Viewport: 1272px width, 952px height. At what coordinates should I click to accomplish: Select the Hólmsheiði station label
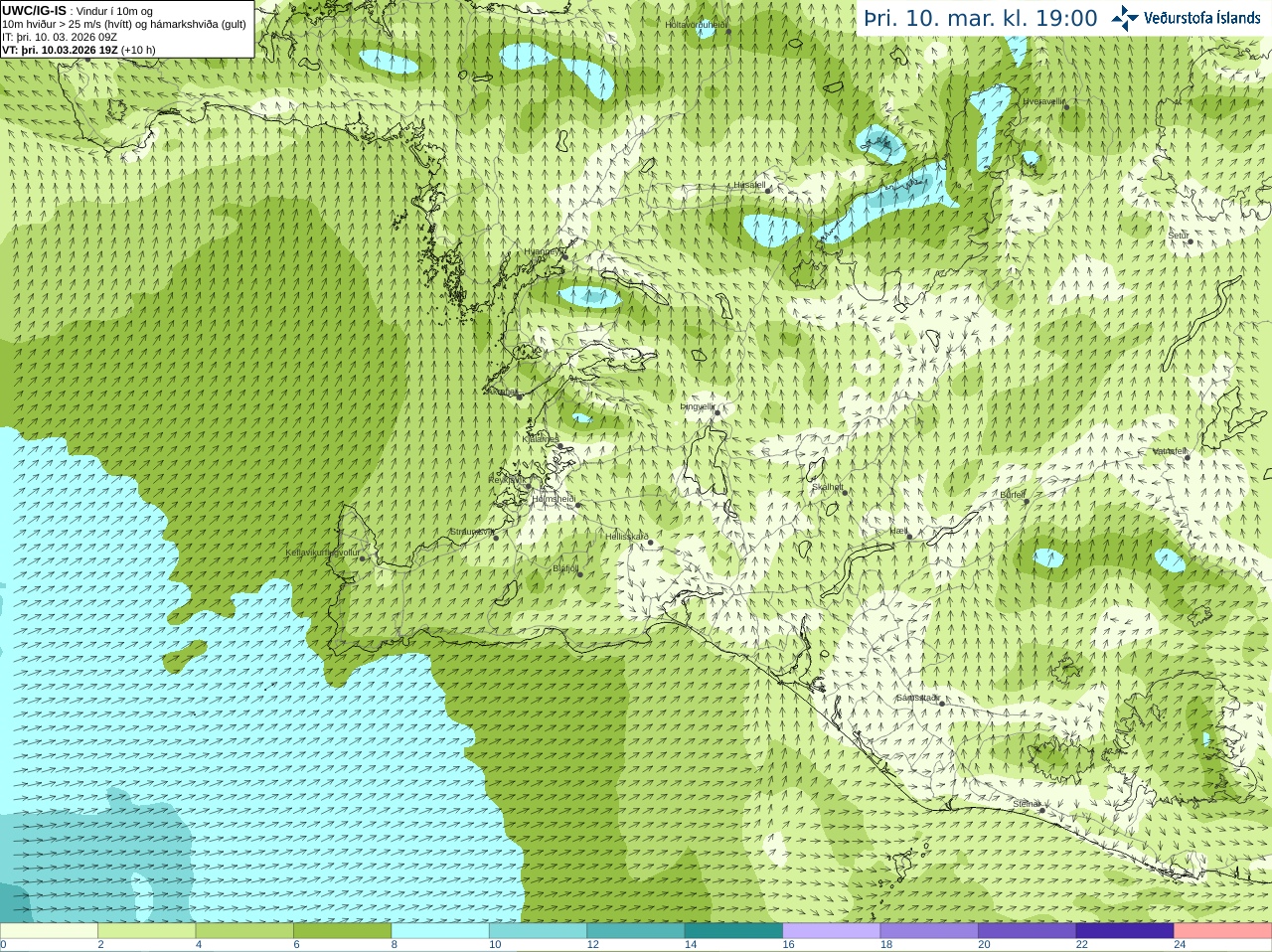click(554, 499)
